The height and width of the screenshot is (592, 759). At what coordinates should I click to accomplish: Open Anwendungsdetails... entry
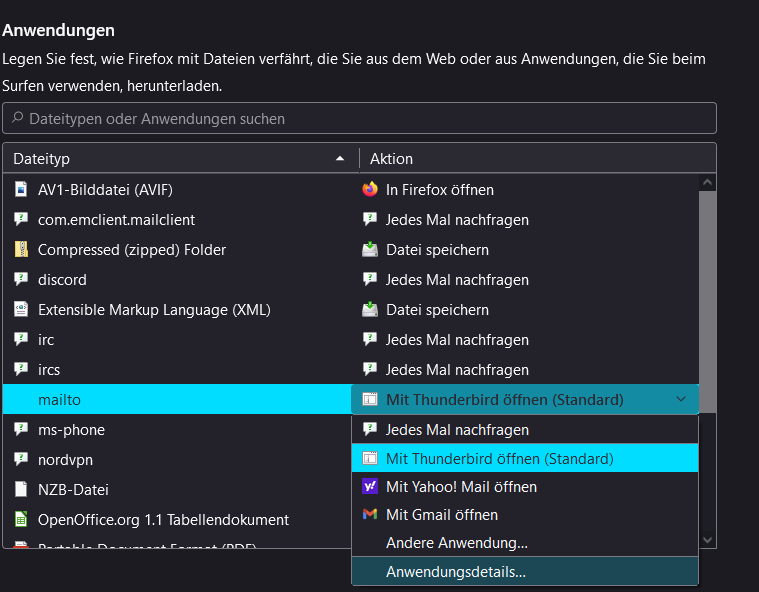click(x=525, y=572)
